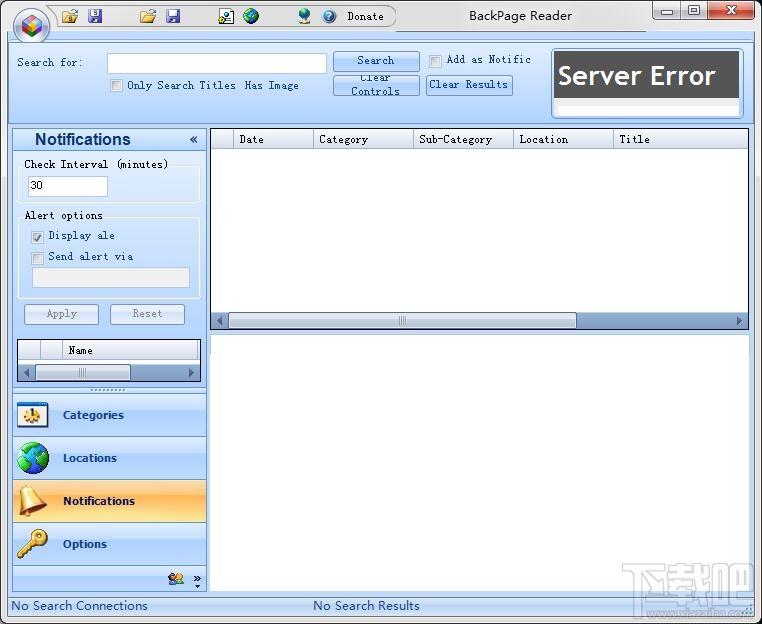762x624 pixels.
Task: Click the plain open folder toolbar icon
Action: coord(148,16)
